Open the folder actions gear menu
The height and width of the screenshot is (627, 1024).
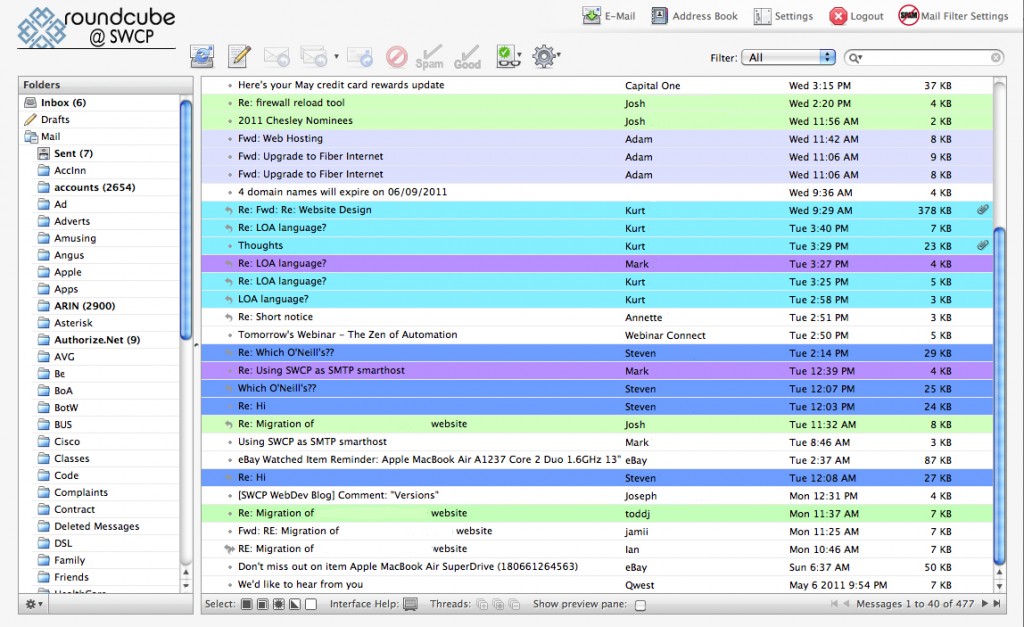point(34,605)
